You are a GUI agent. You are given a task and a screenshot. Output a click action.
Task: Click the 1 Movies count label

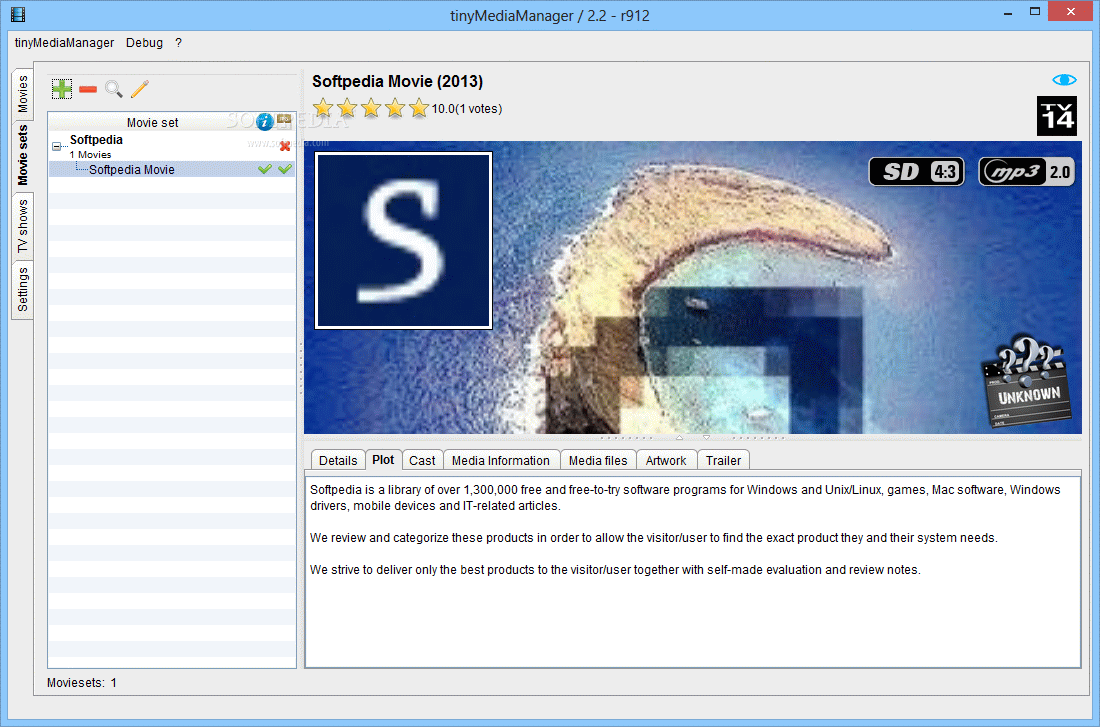pos(90,154)
